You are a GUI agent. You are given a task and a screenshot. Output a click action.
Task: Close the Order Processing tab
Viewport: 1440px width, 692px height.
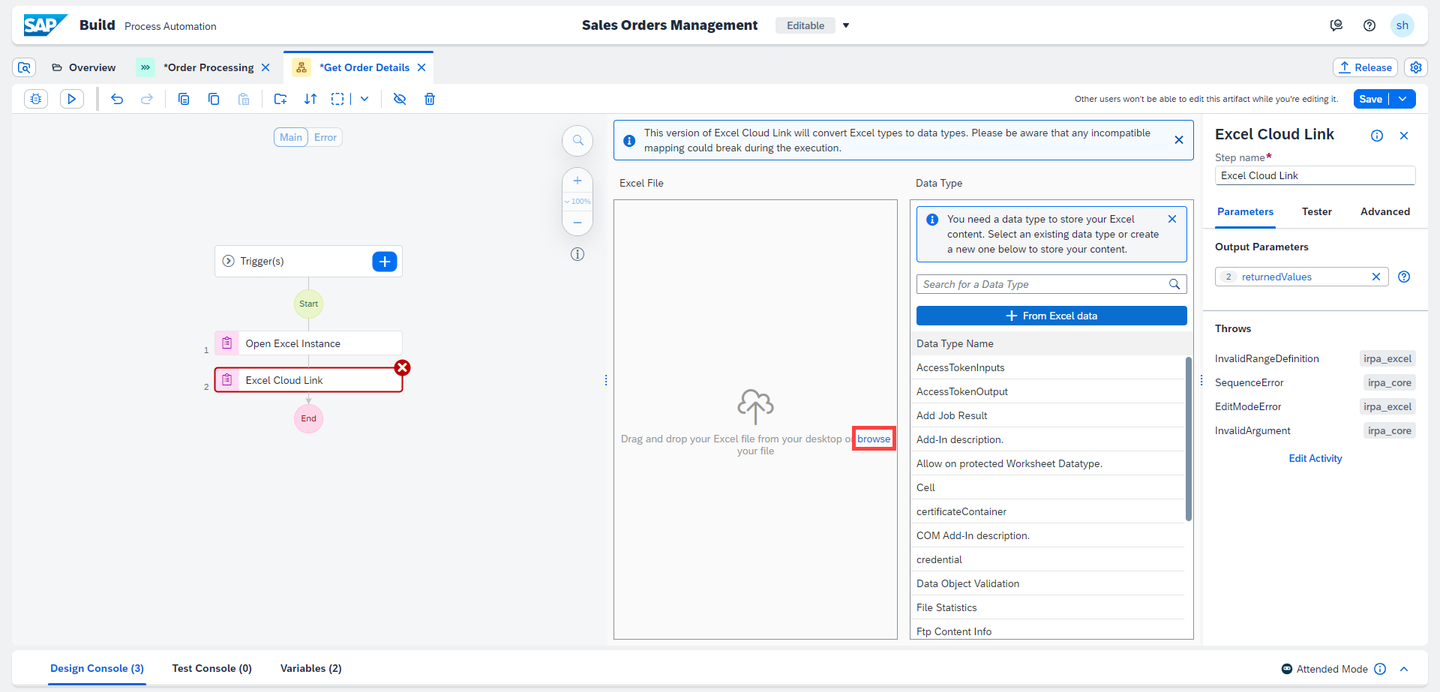click(x=265, y=67)
